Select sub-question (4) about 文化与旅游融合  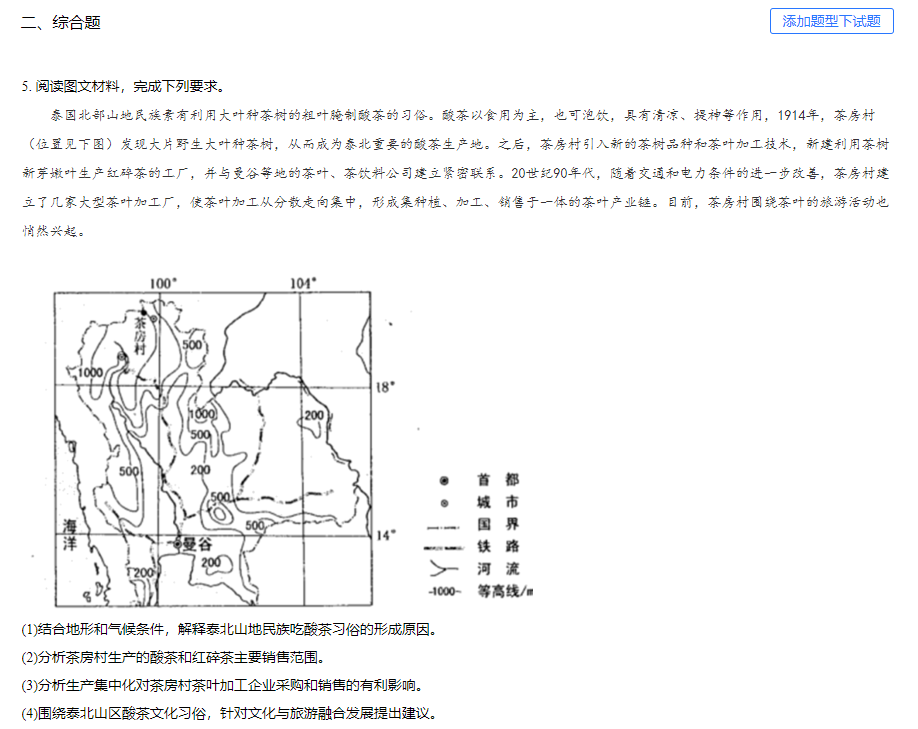[x=229, y=714]
